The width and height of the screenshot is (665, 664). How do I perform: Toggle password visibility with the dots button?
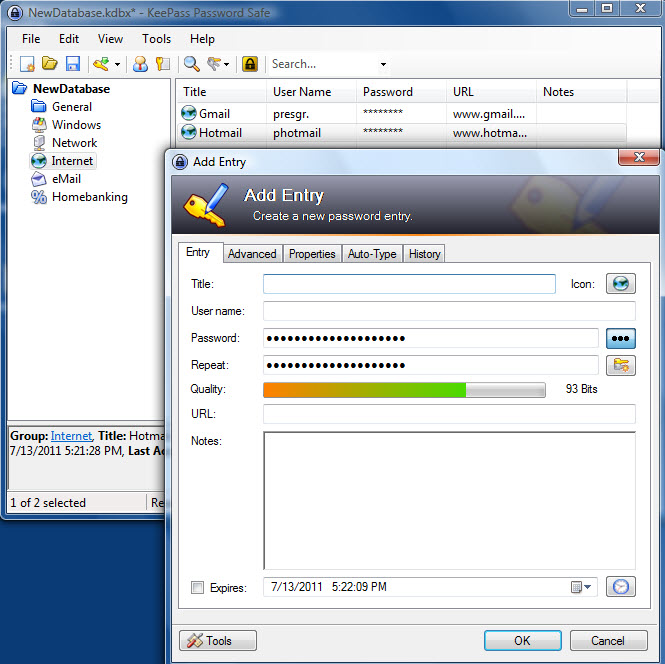(x=620, y=338)
